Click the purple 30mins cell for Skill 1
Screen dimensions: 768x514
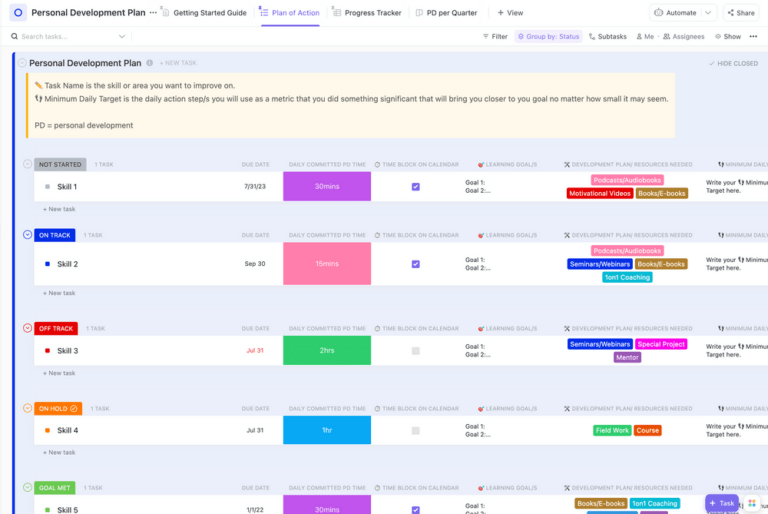pyautogui.click(x=327, y=186)
